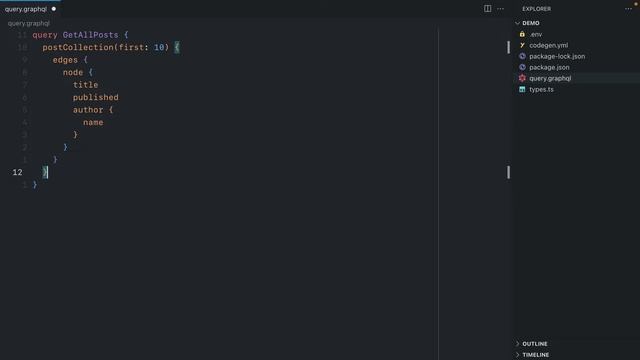The height and width of the screenshot is (360, 640).
Task: Collapse the DEMO folder section
Action: click(576, 23)
